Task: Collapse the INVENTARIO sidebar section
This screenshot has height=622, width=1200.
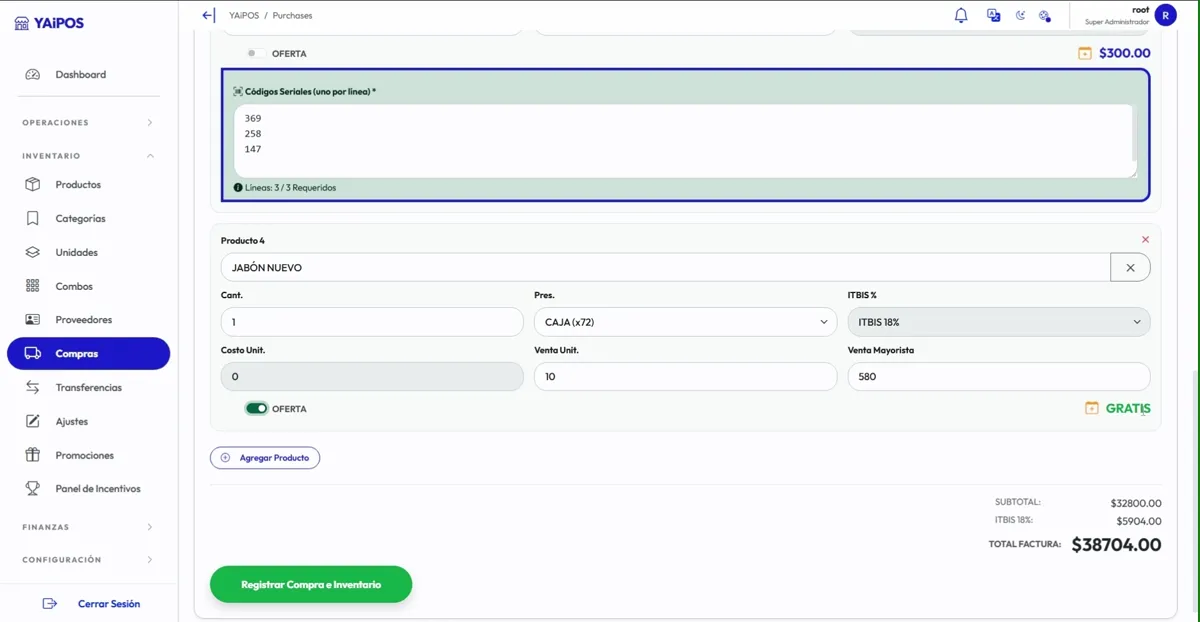Action: (x=88, y=156)
